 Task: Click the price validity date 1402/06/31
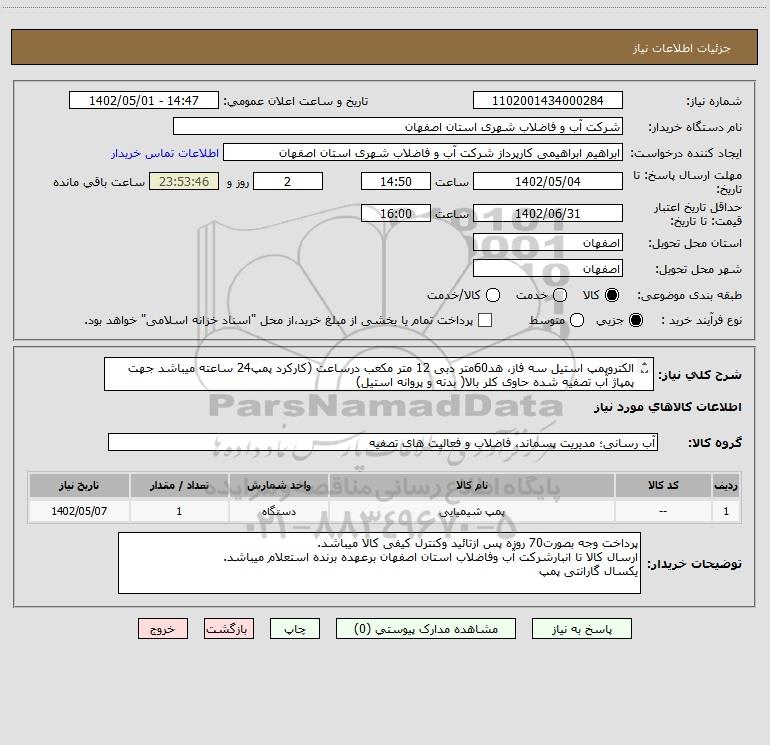click(x=548, y=213)
